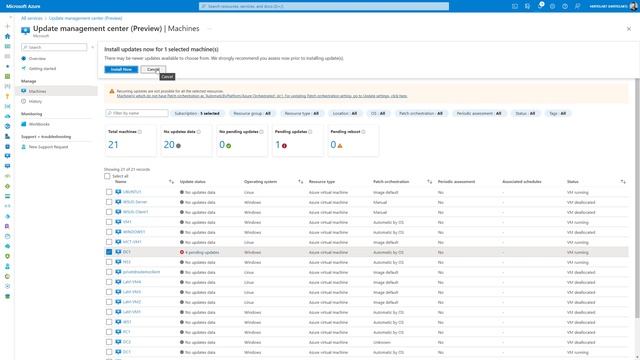Open the Subscription filter pill
640x360 pixels.
197,113
